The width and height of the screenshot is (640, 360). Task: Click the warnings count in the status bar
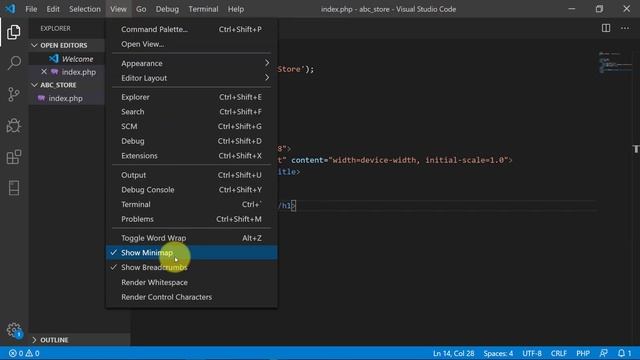(33, 353)
